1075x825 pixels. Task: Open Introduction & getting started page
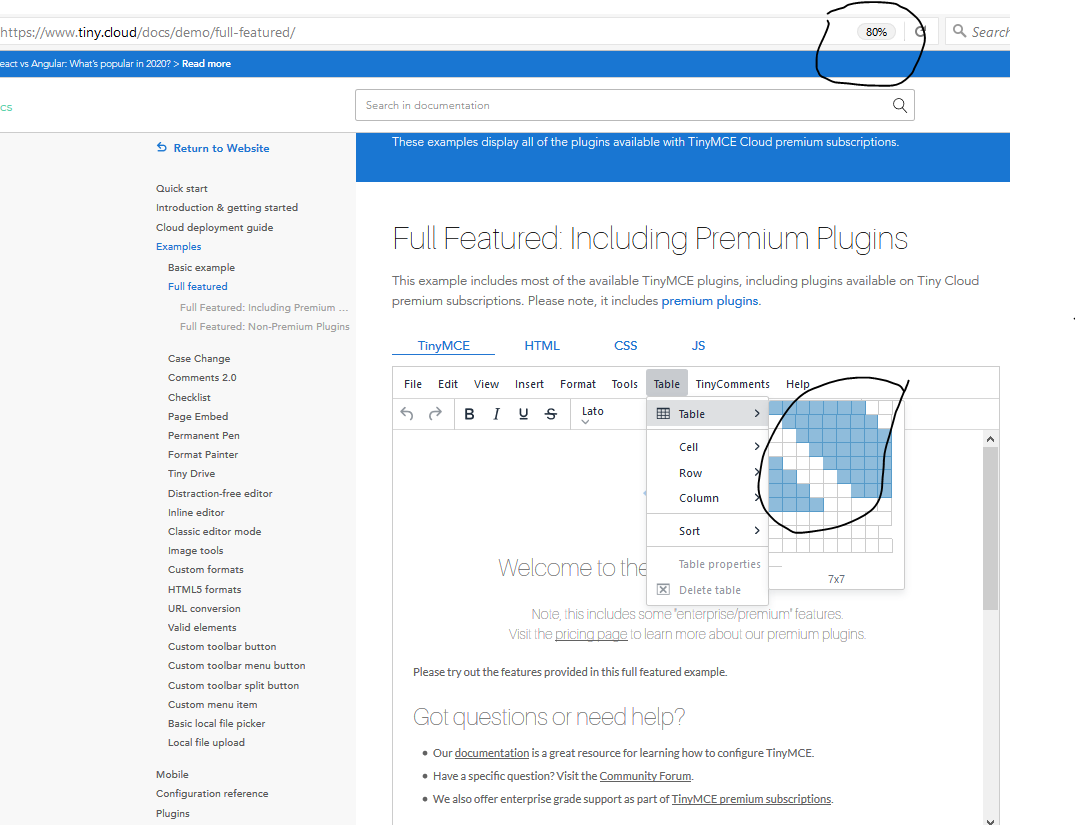click(227, 208)
